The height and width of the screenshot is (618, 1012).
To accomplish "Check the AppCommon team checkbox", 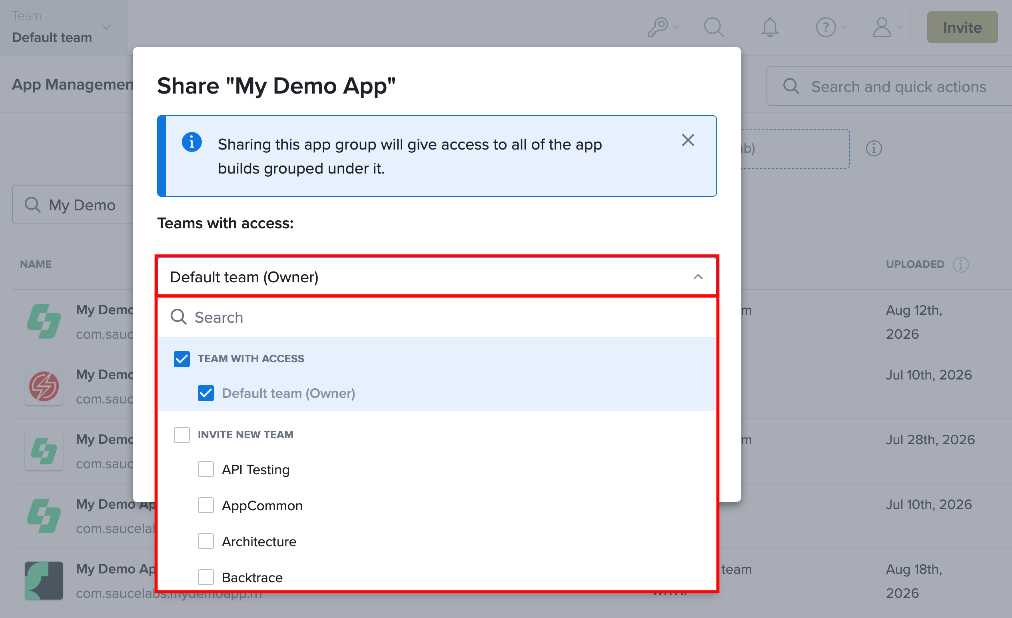I will click(206, 505).
